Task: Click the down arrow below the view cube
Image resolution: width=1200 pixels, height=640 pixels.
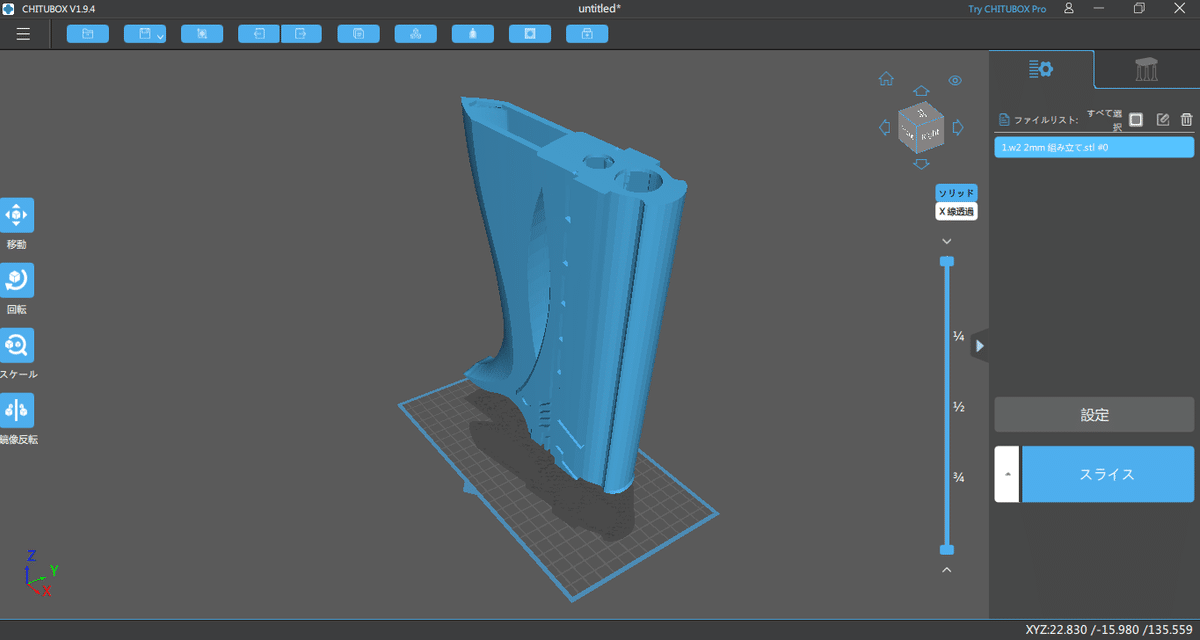Action: click(x=922, y=163)
